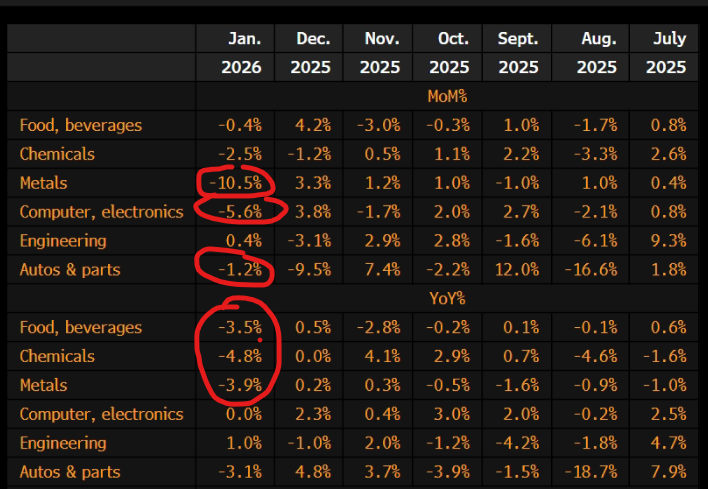Click Engineering YoY Sept. value "-4.2%"
The height and width of the screenshot is (489, 708).
tap(517, 443)
